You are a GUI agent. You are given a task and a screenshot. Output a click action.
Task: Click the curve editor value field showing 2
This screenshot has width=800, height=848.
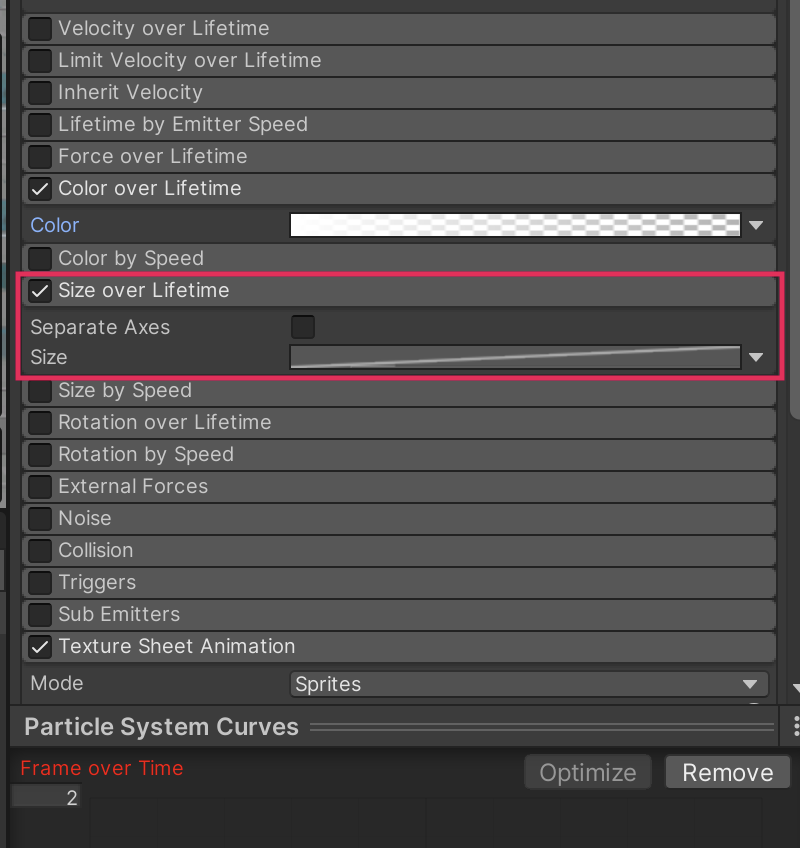tap(46, 798)
